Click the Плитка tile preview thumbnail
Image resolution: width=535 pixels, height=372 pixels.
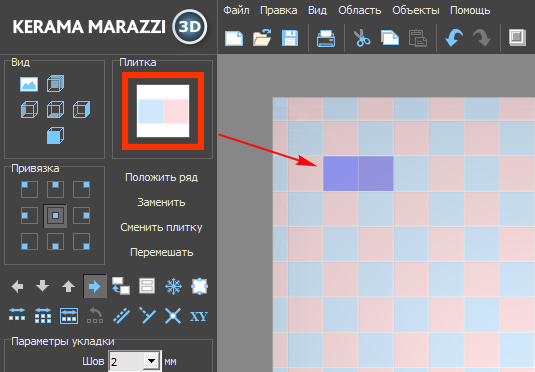pyautogui.click(x=163, y=111)
